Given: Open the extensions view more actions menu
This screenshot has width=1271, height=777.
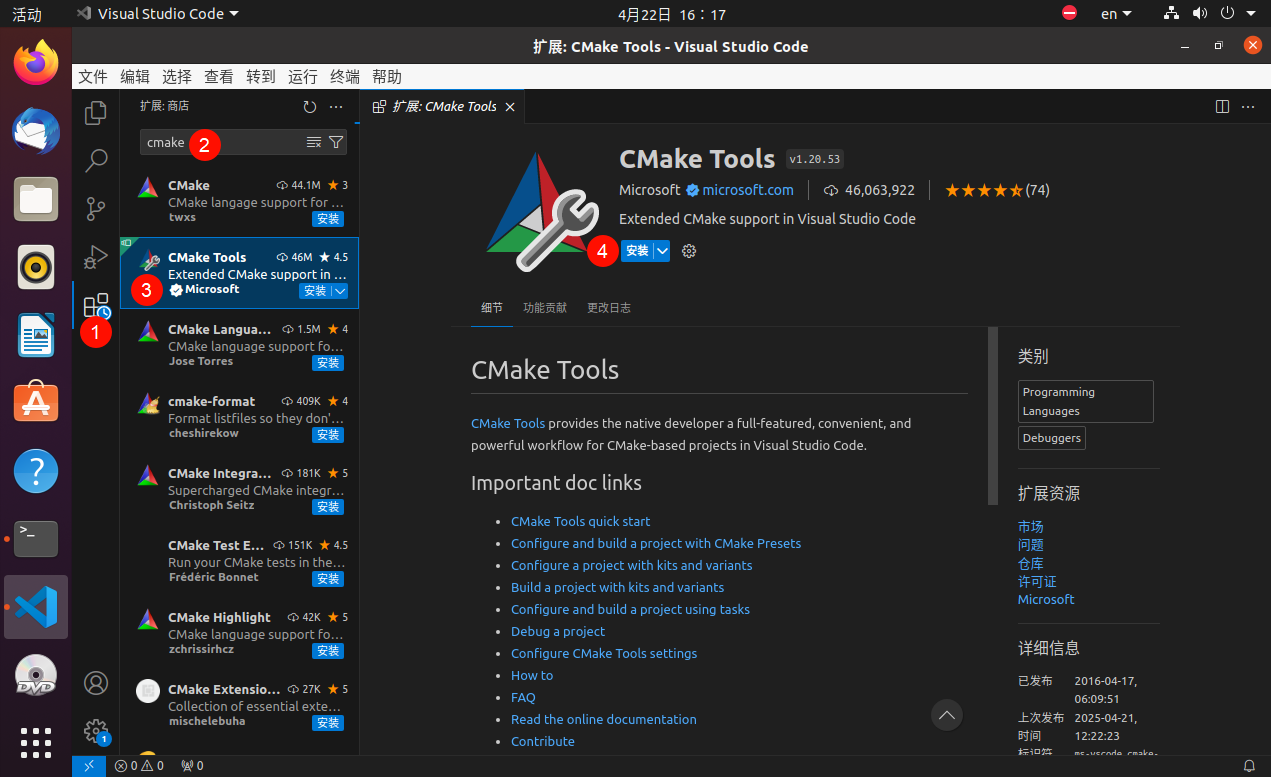Looking at the screenshot, I should 336,106.
